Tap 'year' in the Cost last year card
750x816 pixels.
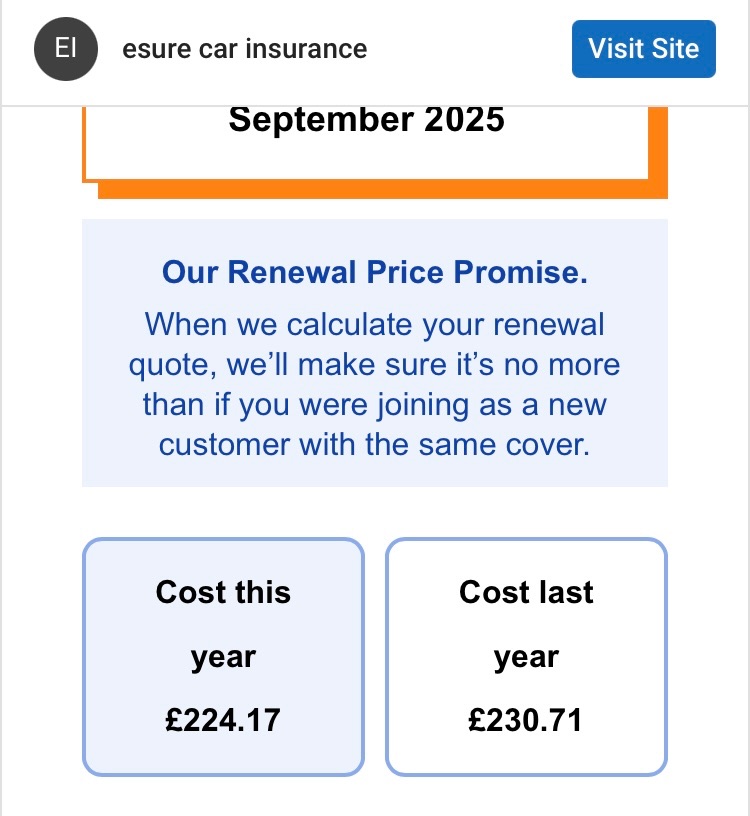[x=526, y=658]
